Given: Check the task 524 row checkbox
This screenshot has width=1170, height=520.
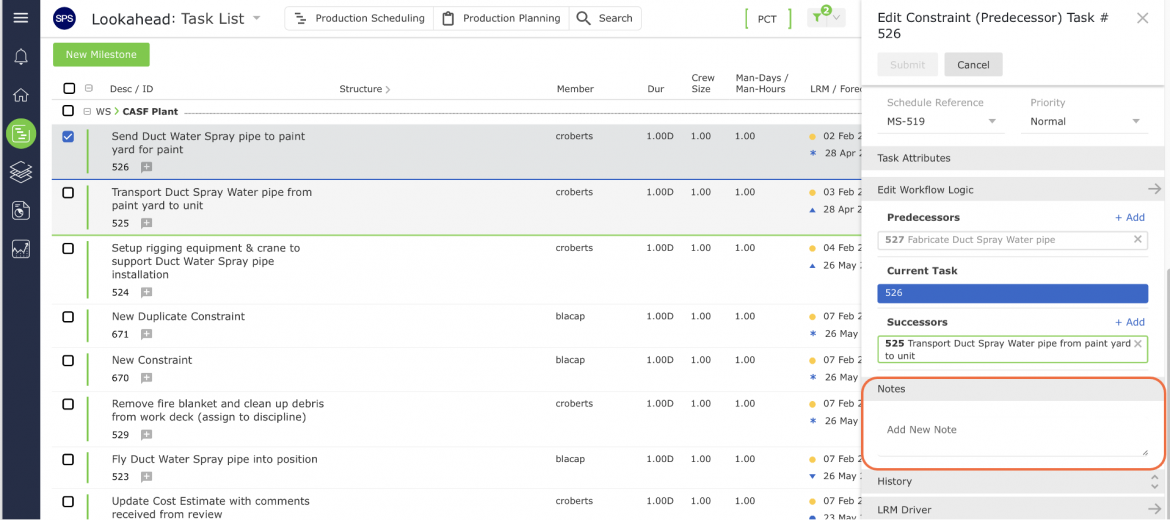Looking at the screenshot, I should click(68, 248).
